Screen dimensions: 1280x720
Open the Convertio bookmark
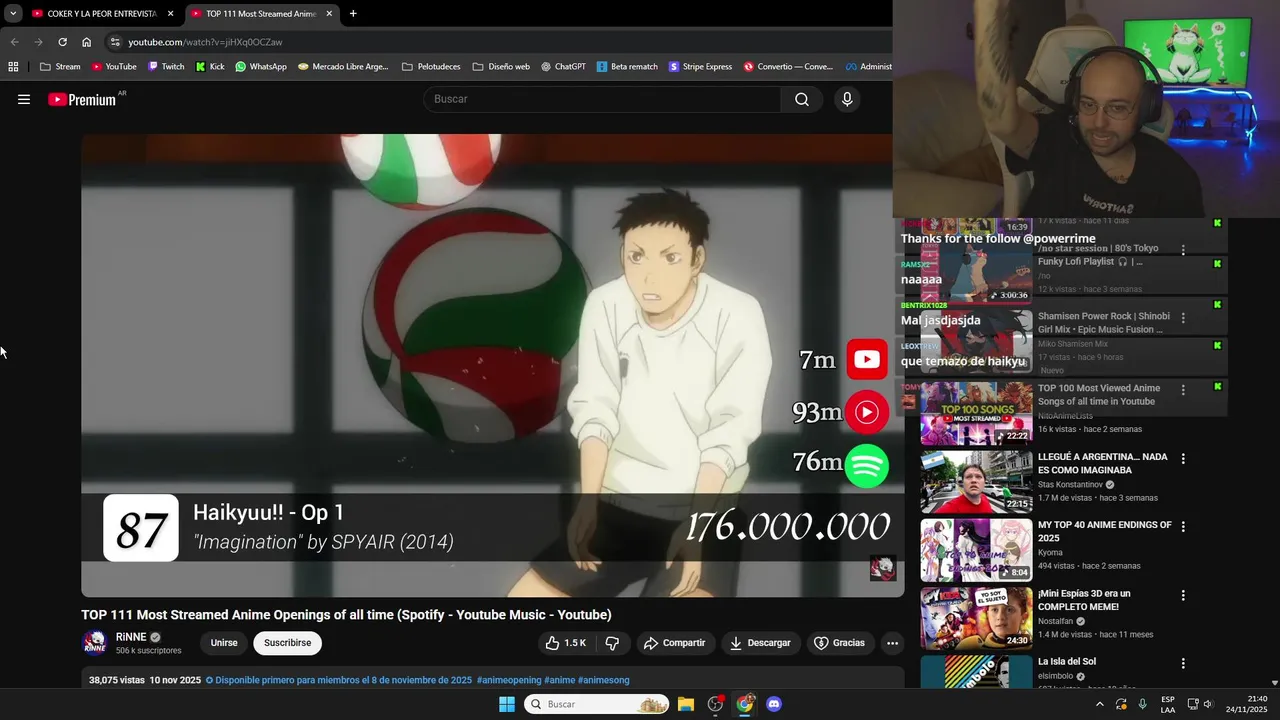click(788, 67)
